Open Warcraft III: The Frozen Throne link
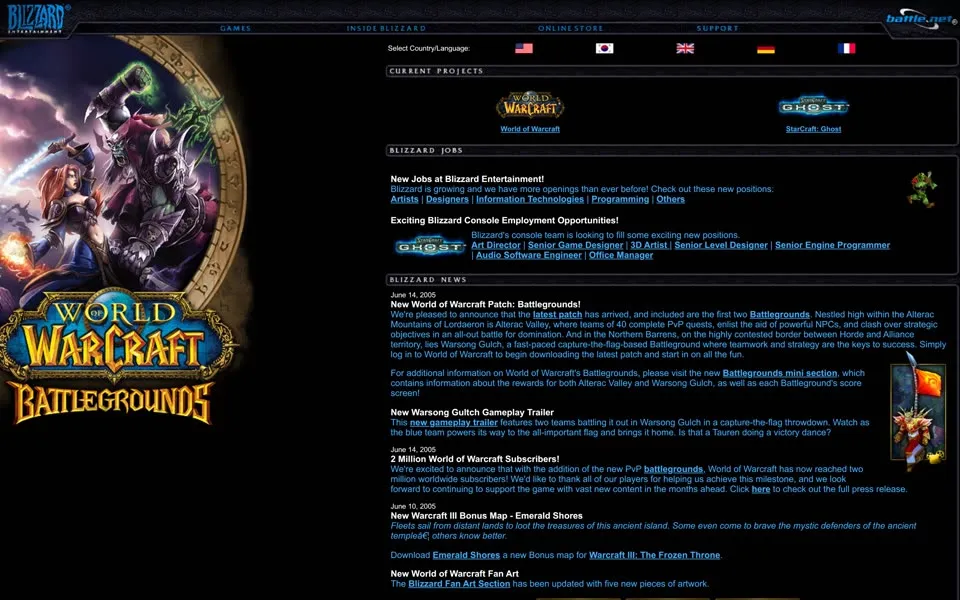Screen dimensions: 960x600 [654, 555]
